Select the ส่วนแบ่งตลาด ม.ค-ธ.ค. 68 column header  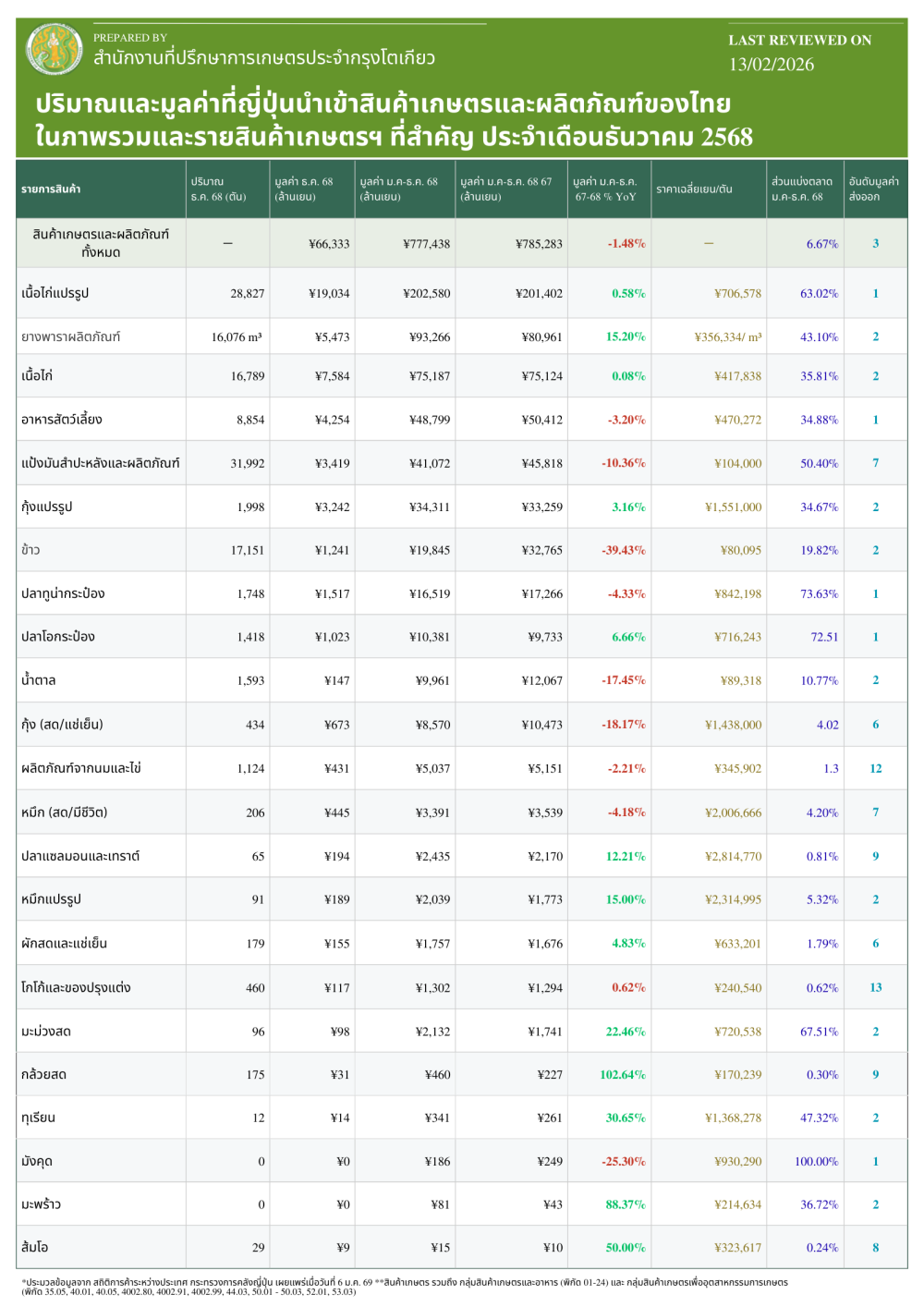(x=802, y=189)
